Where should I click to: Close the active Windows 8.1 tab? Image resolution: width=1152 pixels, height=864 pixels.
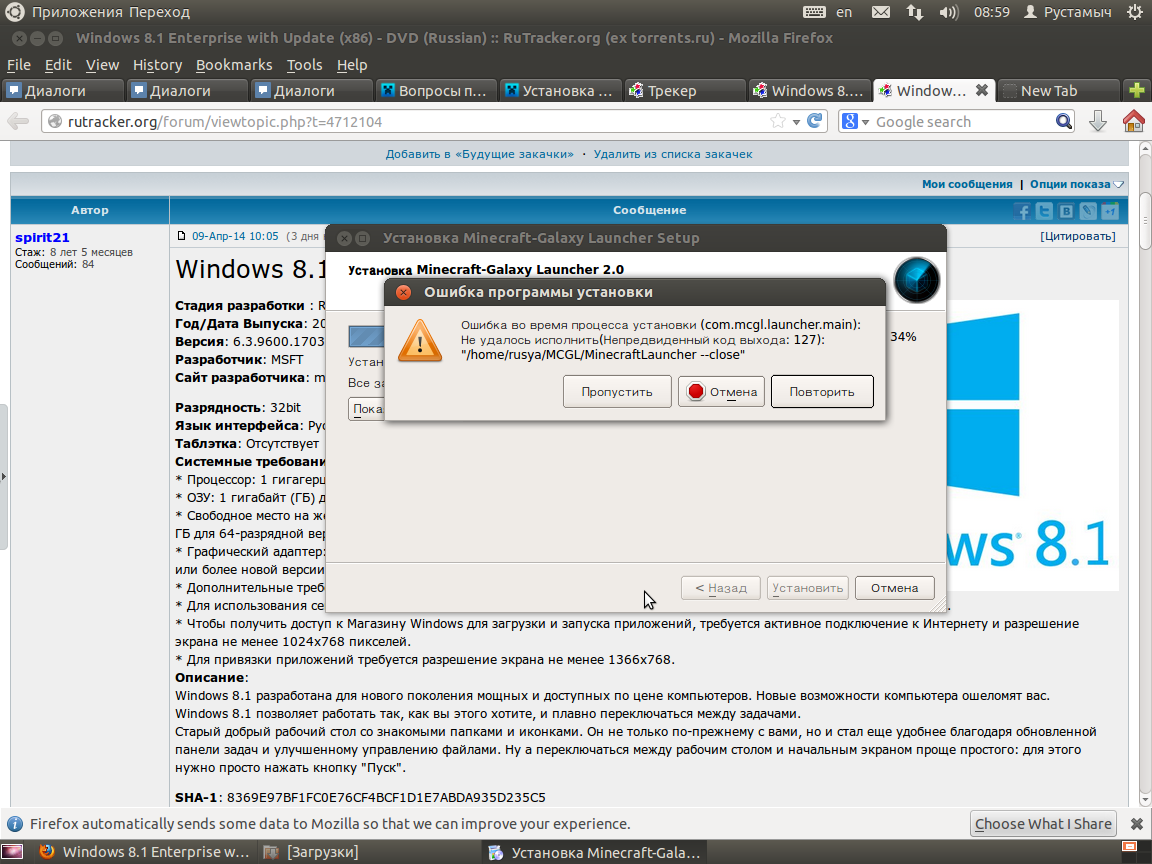982,90
